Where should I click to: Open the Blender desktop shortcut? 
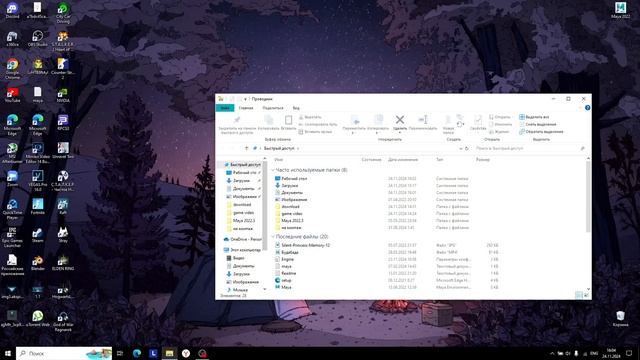click(x=38, y=262)
